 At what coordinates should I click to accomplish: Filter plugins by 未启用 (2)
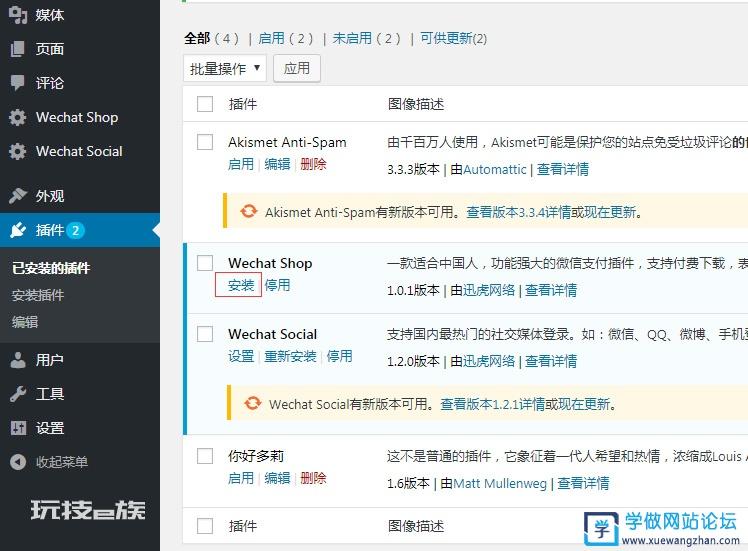[367, 38]
